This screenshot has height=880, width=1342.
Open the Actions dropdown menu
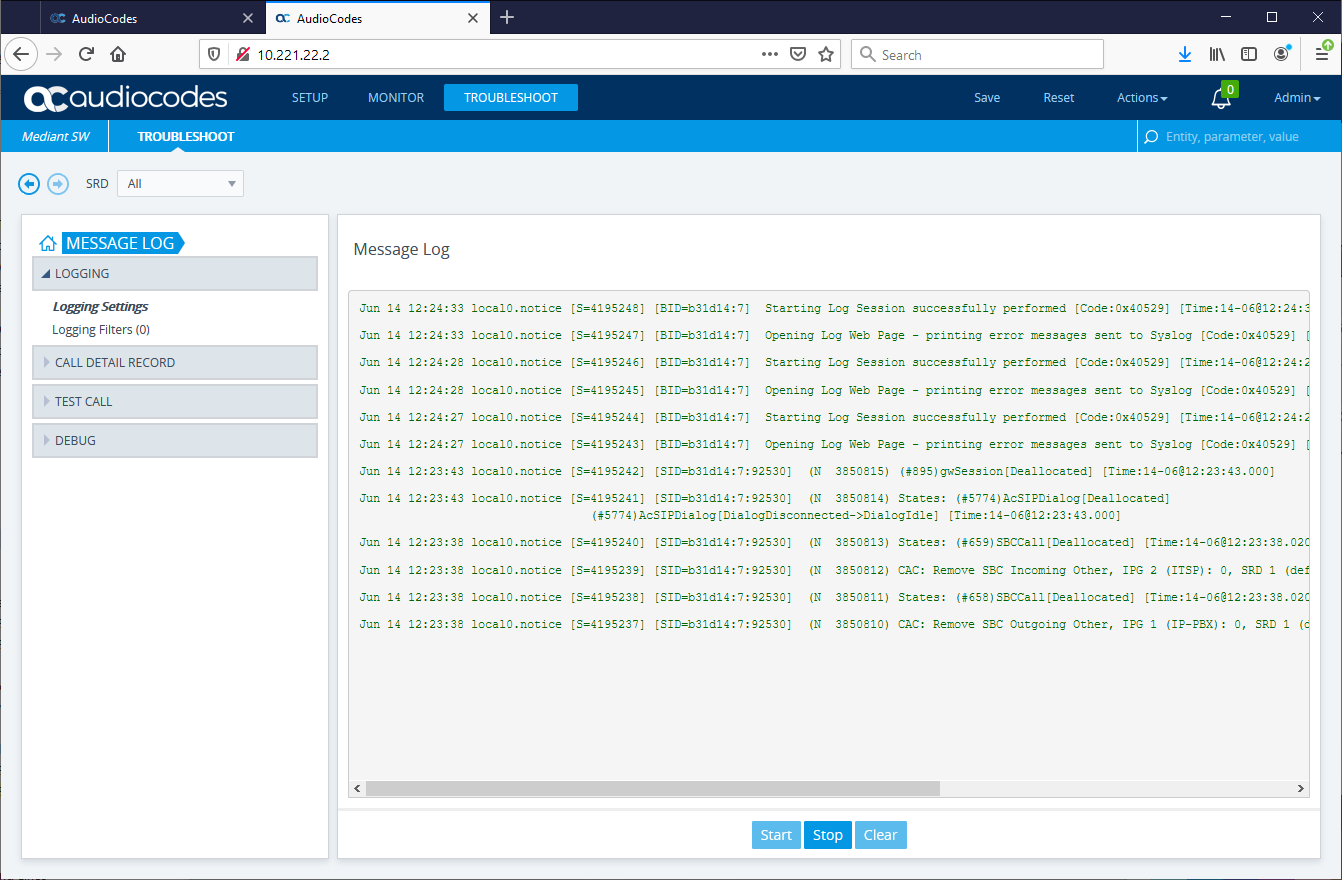(x=1142, y=98)
